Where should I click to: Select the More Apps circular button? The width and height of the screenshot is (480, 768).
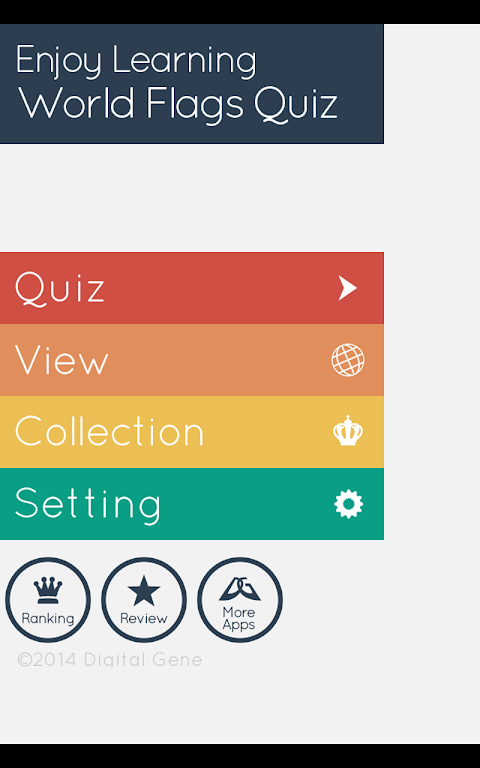(240, 600)
